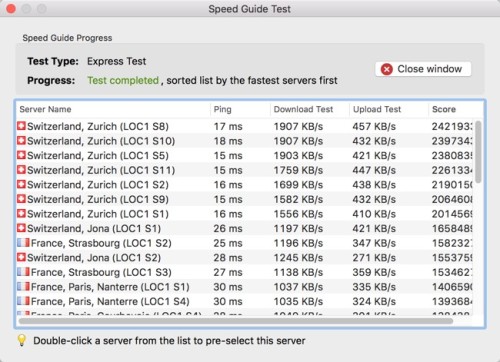The height and width of the screenshot is (362, 500).
Task: Select France, Paris, Nanterre (LOC1 S4) name
Action: tap(110, 302)
